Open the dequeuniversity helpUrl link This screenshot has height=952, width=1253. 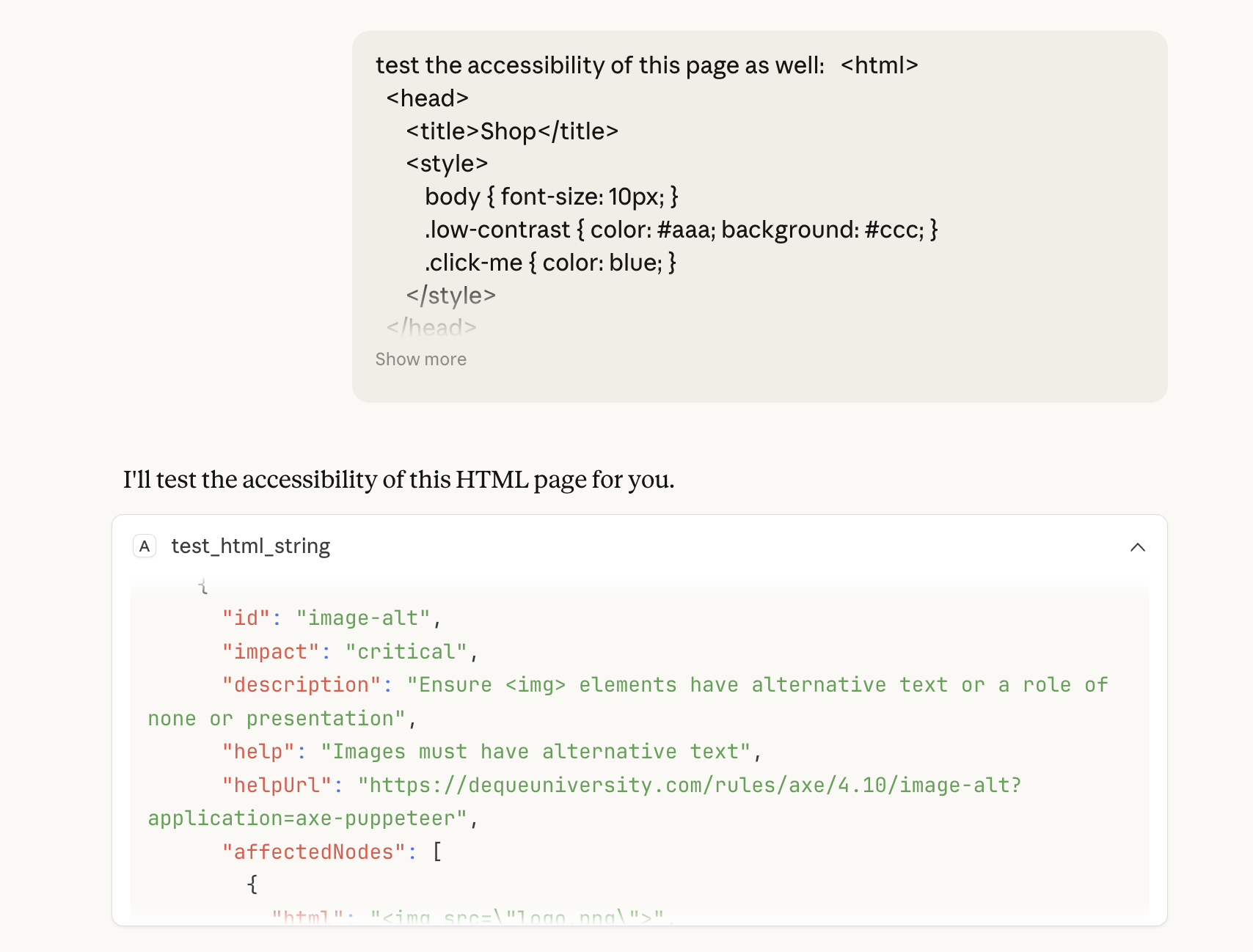(x=690, y=785)
